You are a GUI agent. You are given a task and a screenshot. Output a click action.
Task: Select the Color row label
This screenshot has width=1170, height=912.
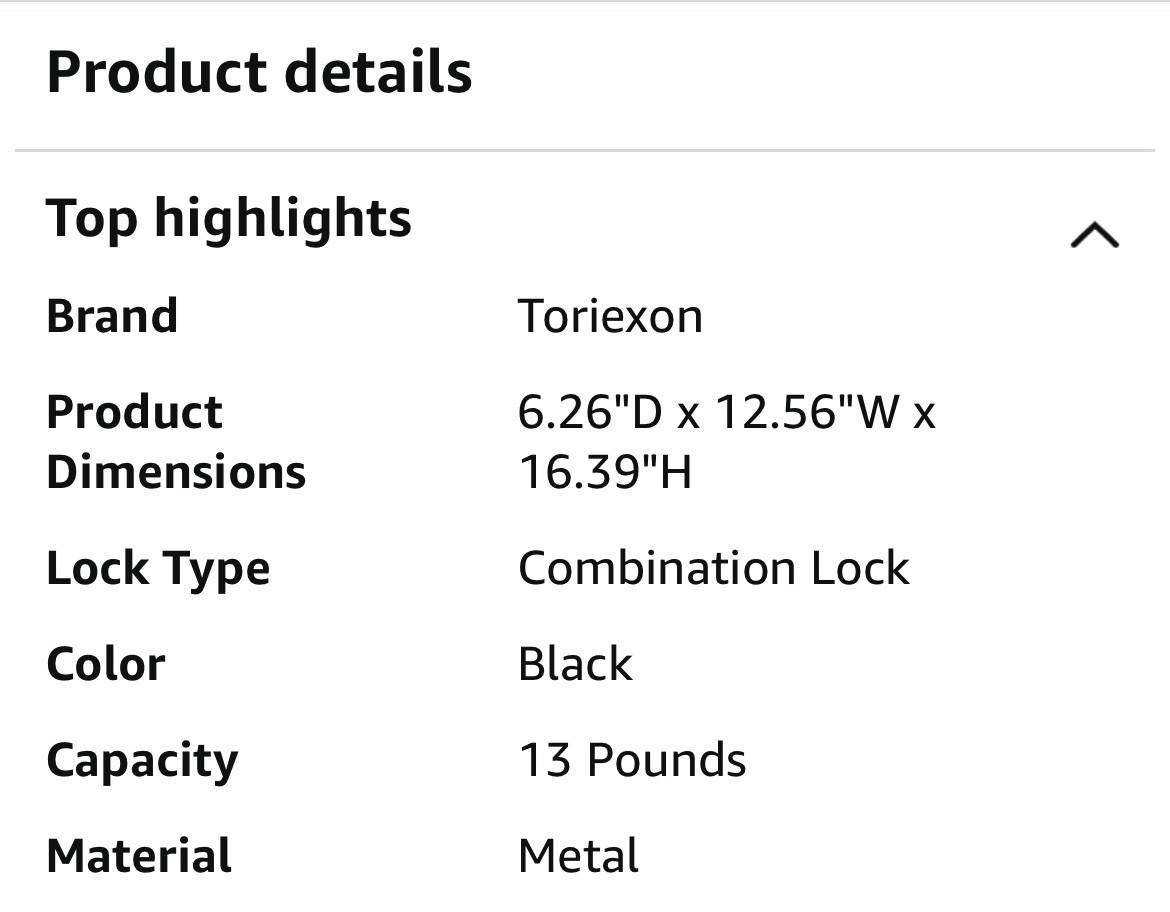(x=106, y=664)
